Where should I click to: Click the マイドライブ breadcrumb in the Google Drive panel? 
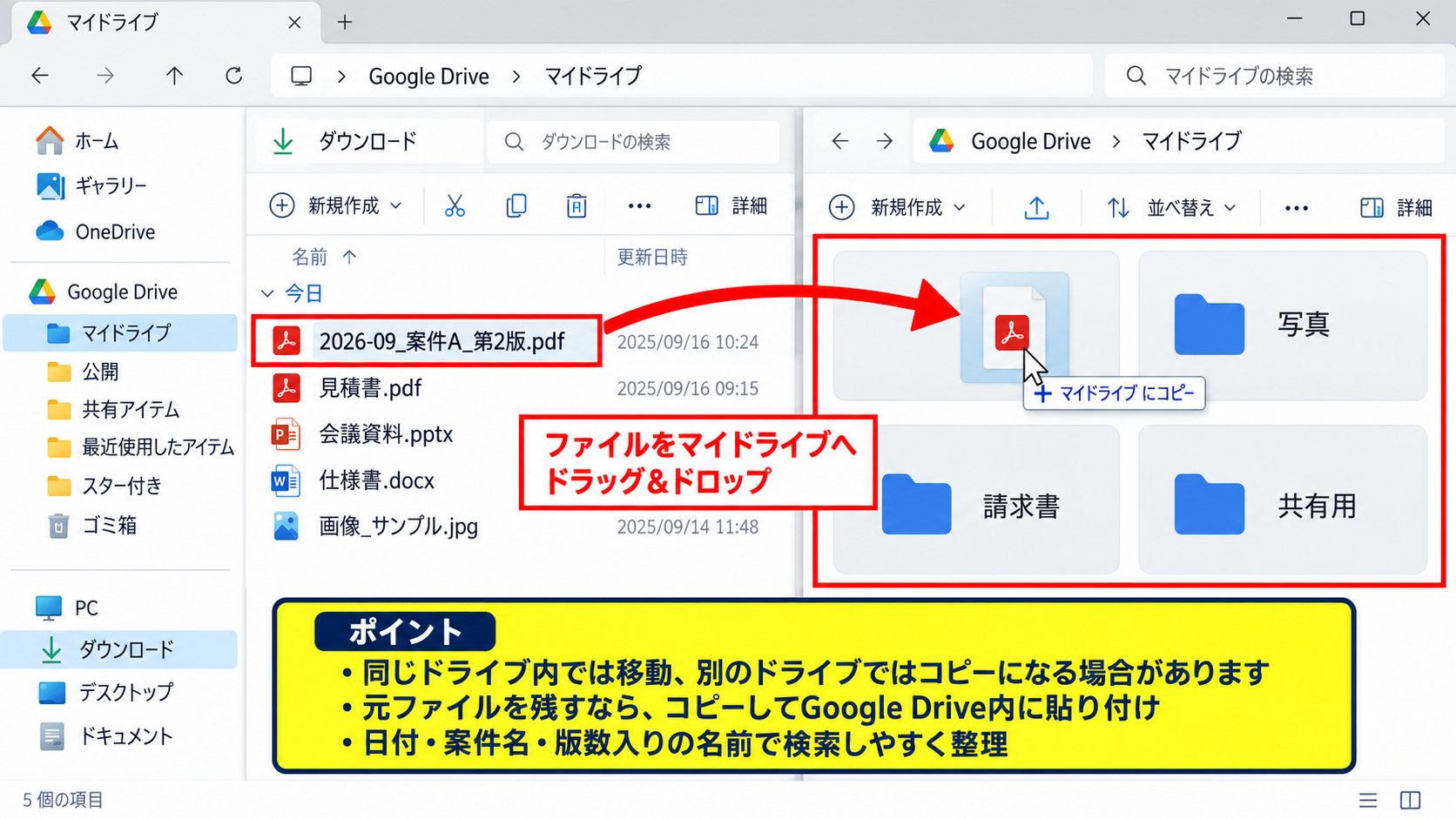pos(1191,141)
